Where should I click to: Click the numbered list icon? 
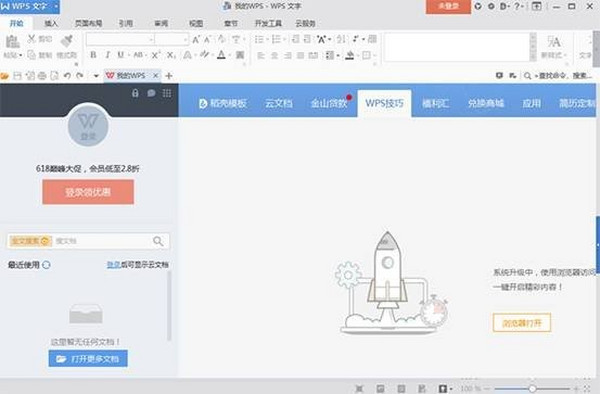[x=276, y=39]
